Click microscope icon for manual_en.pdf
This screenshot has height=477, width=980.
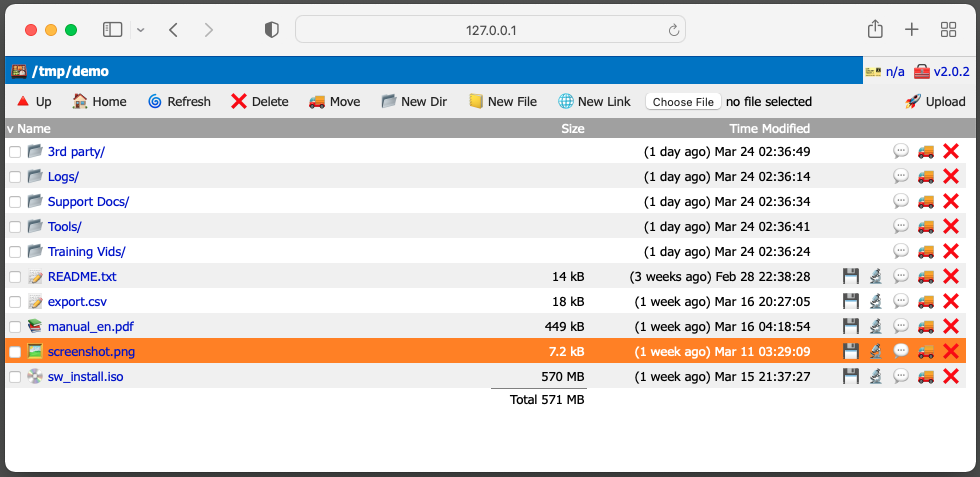coord(876,326)
